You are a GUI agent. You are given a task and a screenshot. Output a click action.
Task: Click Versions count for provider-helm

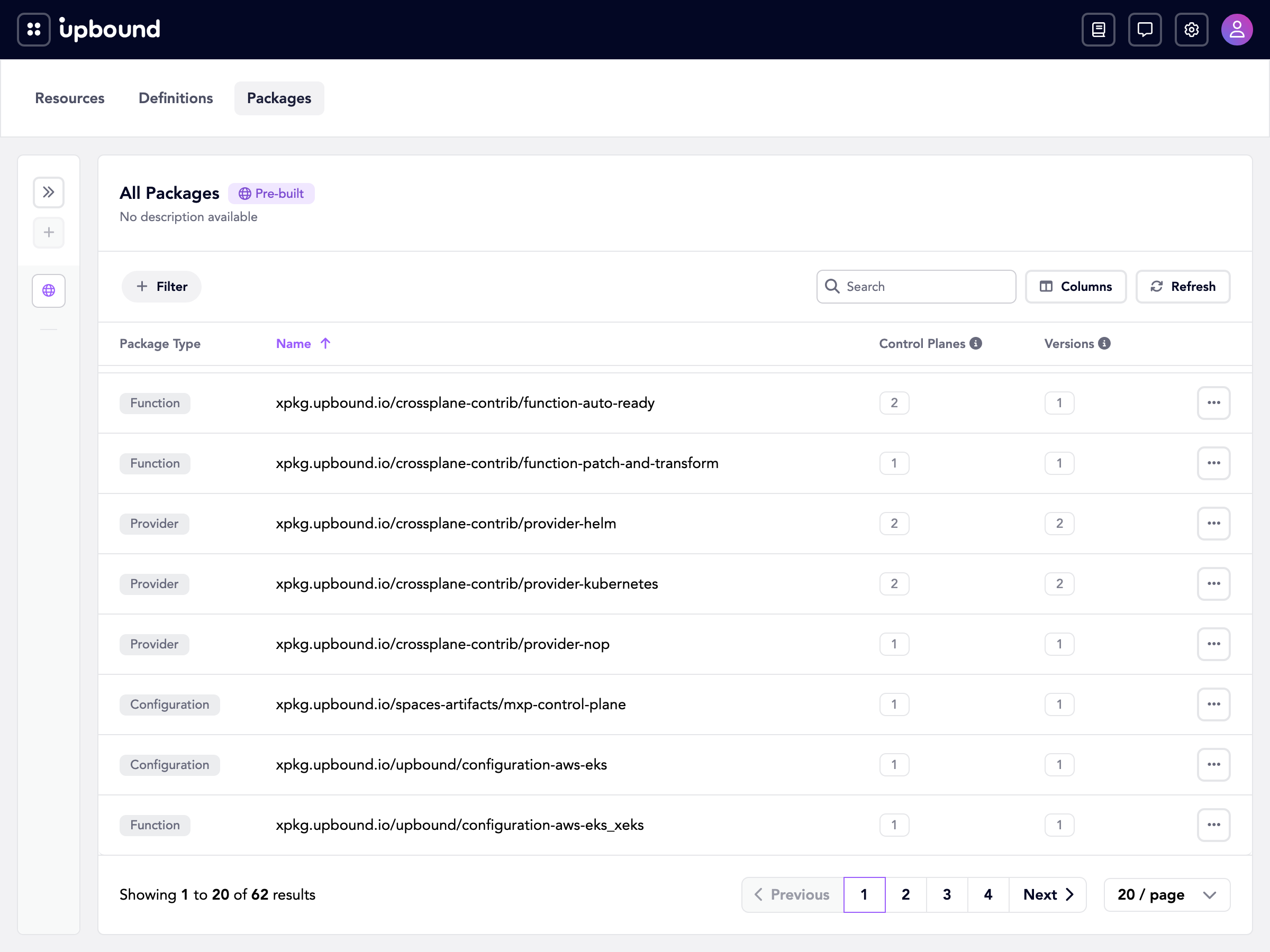coord(1060,524)
